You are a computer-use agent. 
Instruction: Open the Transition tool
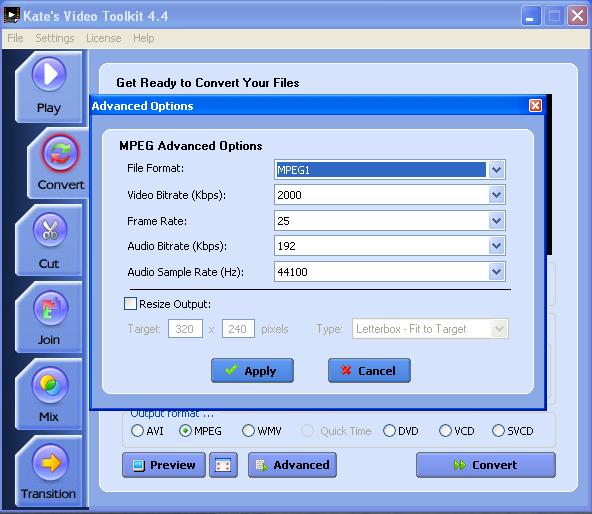[49, 471]
